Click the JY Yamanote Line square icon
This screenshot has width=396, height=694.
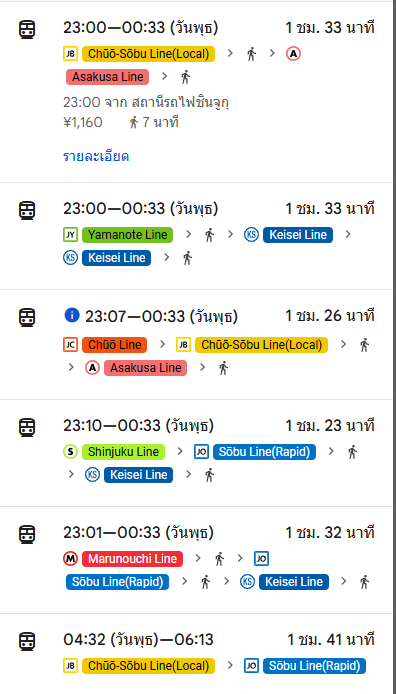click(70, 235)
